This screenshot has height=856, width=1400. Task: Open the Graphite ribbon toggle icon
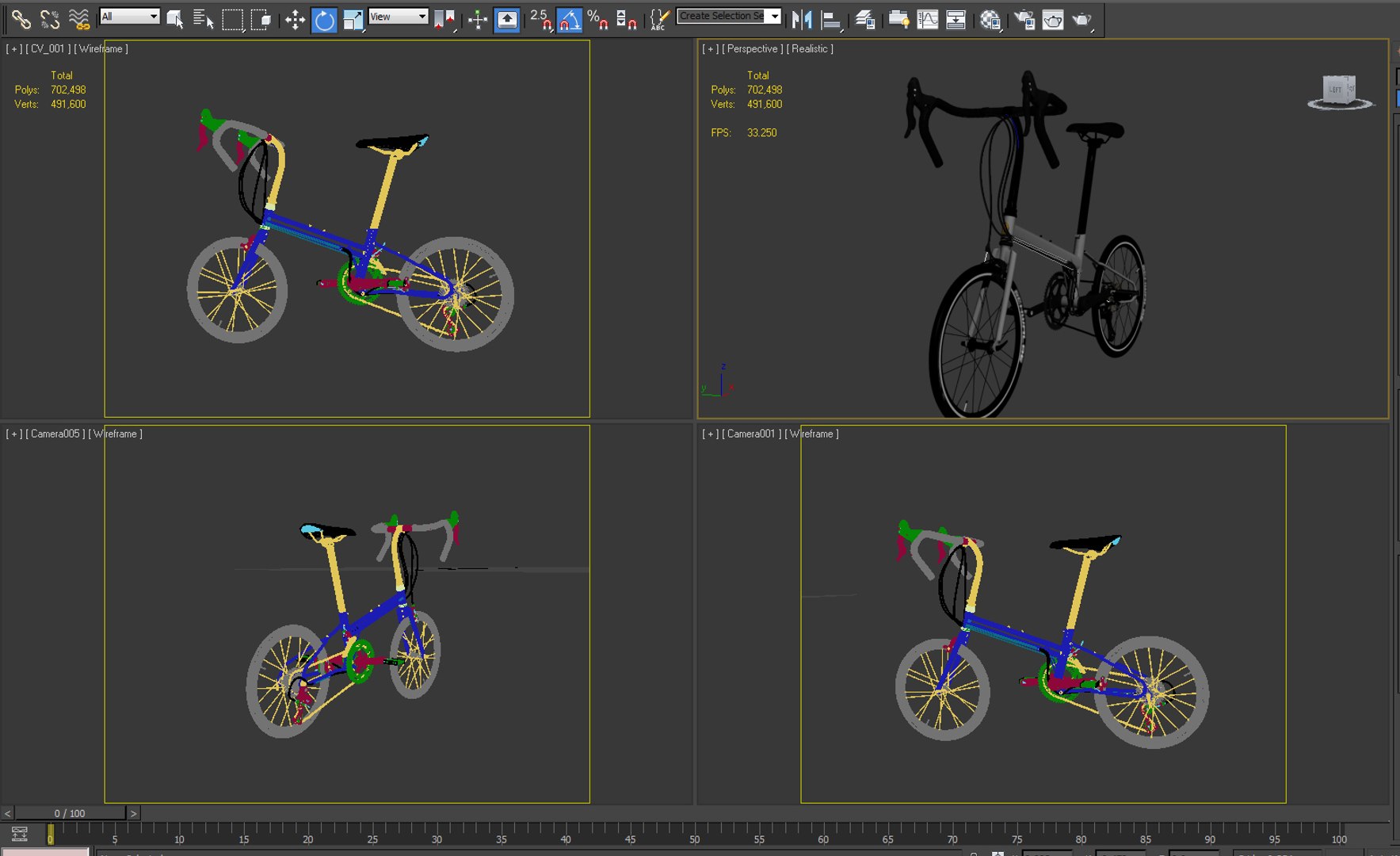coord(898,19)
